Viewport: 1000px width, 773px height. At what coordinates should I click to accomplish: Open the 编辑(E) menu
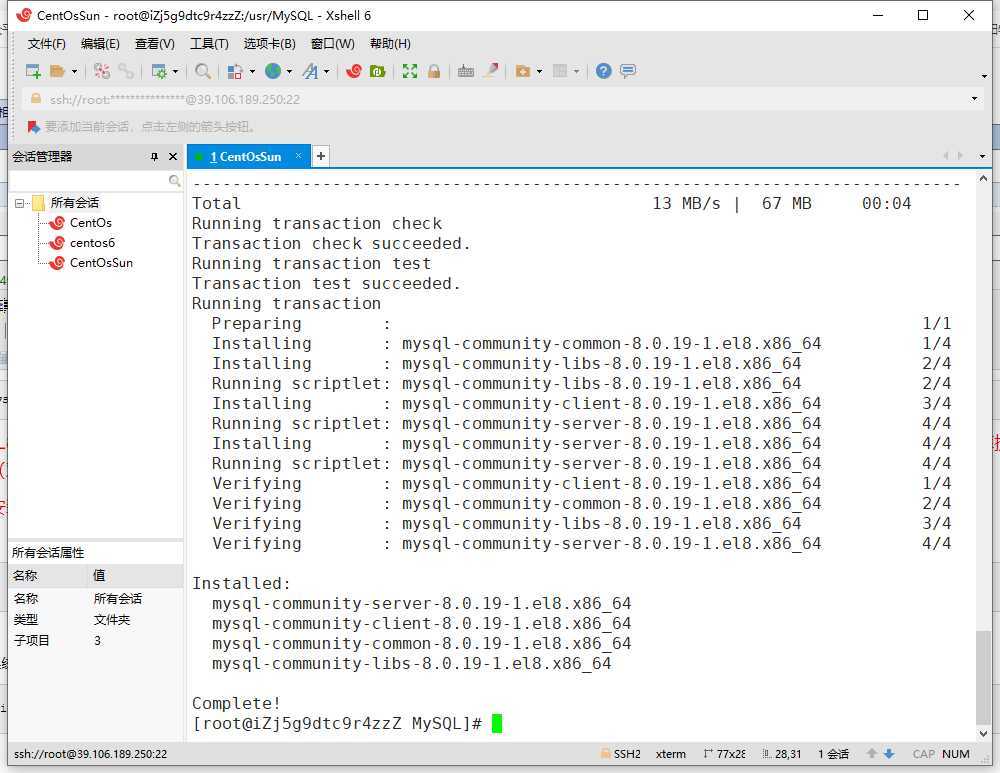click(x=100, y=44)
